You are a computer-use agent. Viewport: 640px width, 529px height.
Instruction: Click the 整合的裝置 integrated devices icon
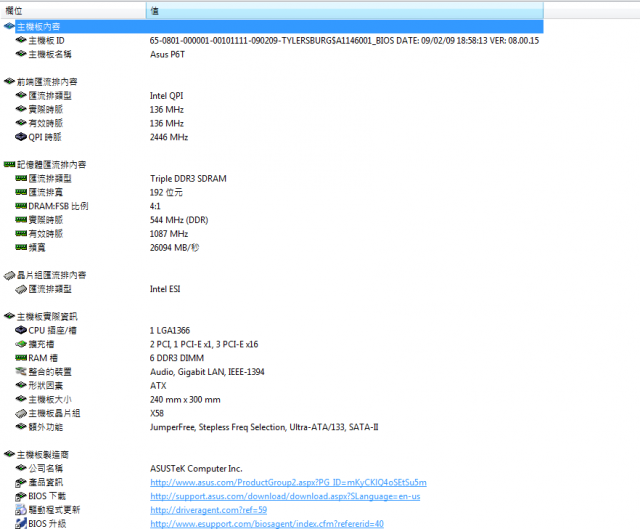coord(21,371)
